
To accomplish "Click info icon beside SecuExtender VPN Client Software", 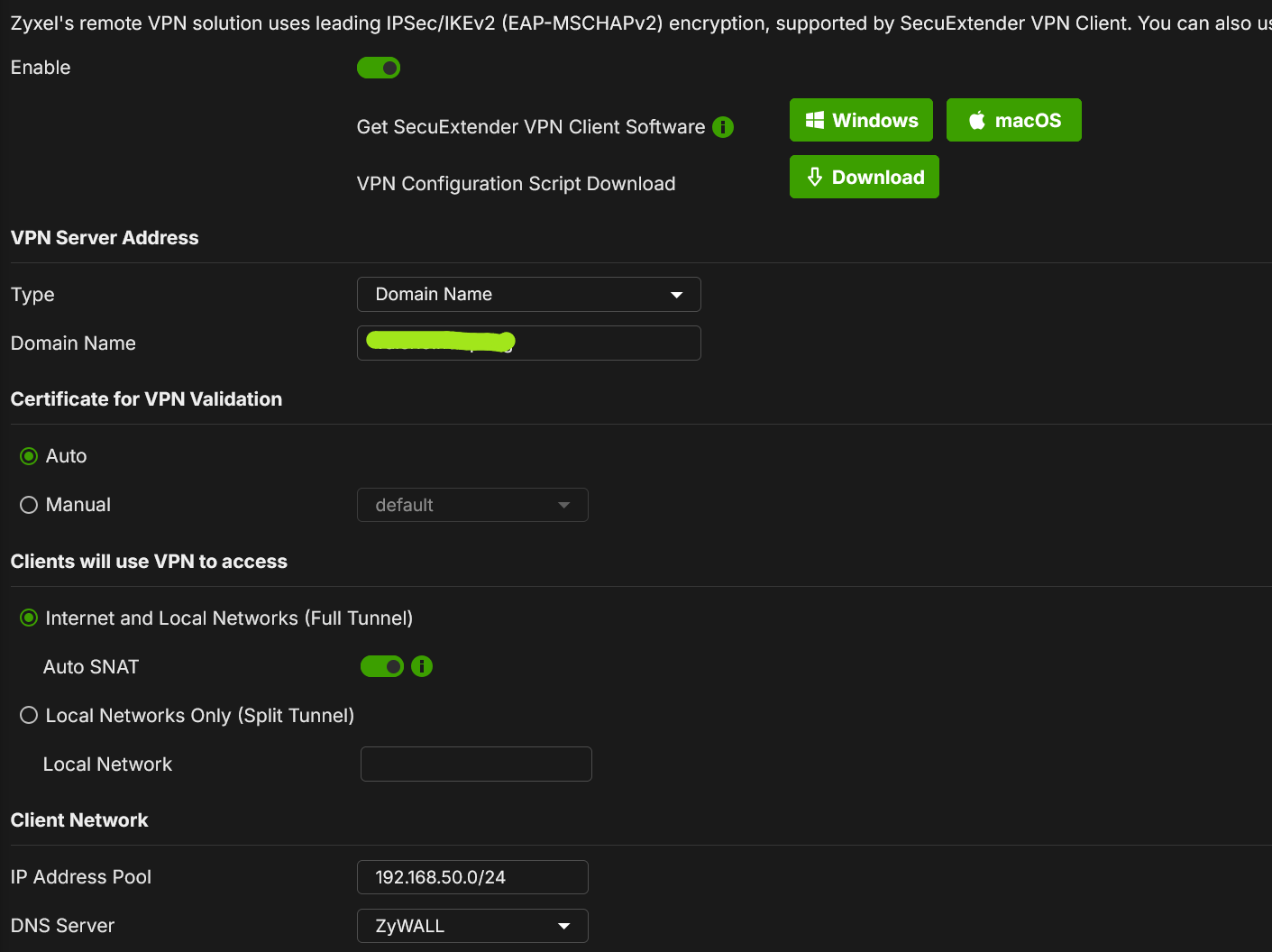I will coord(723,127).
